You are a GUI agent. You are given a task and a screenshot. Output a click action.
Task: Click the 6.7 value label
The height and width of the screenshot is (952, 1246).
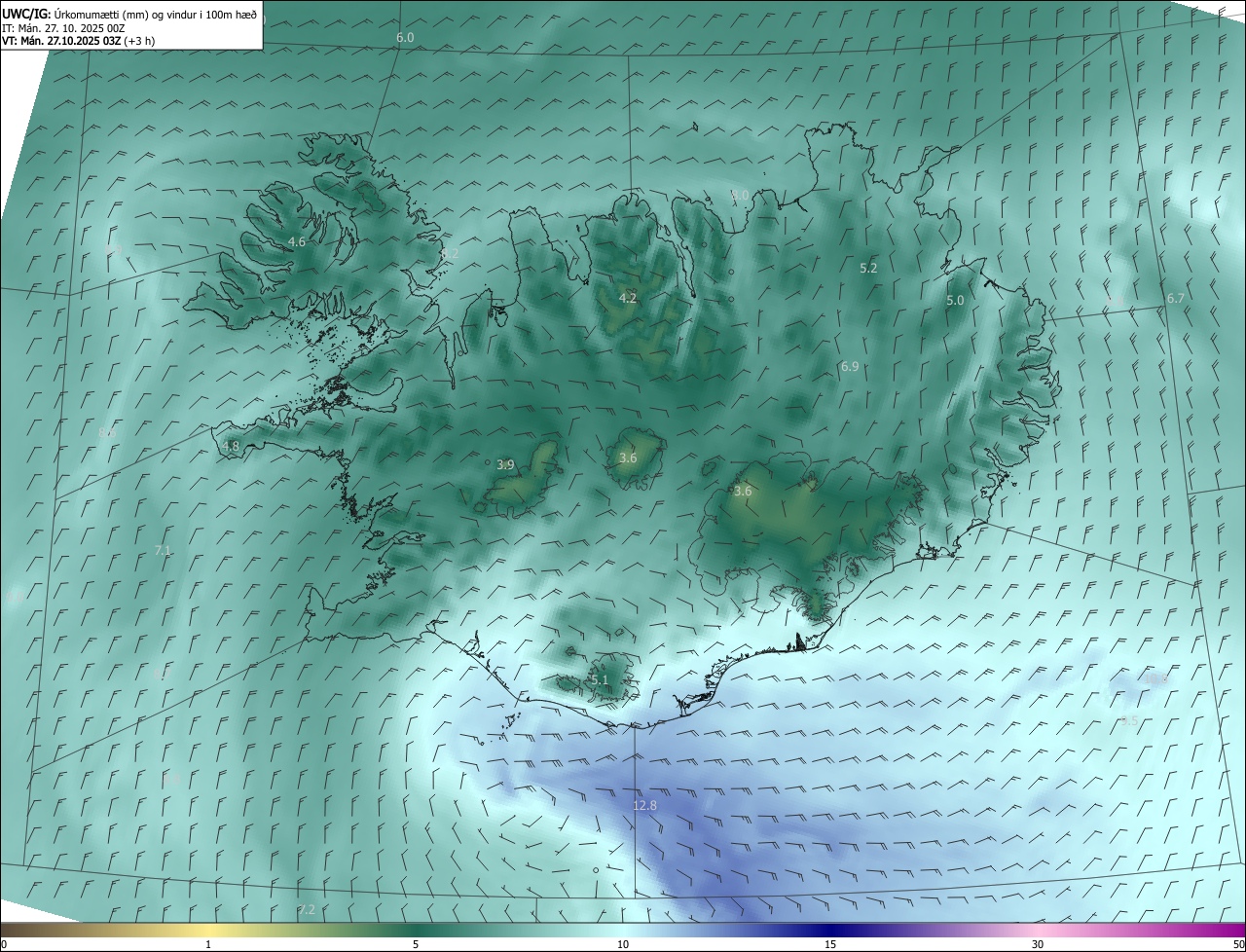pyautogui.click(x=1175, y=298)
